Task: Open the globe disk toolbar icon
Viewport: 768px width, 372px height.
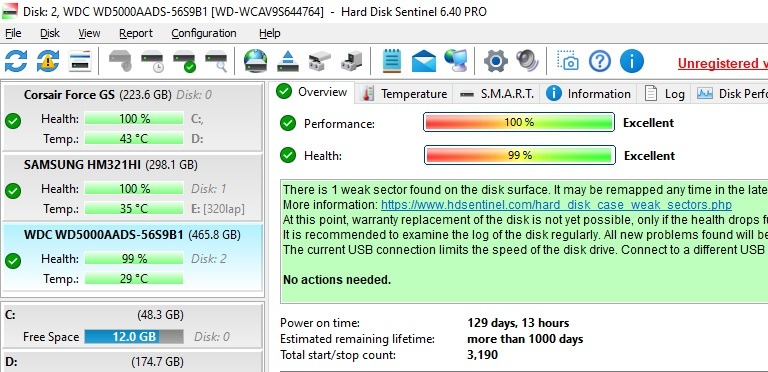Action: 256,62
